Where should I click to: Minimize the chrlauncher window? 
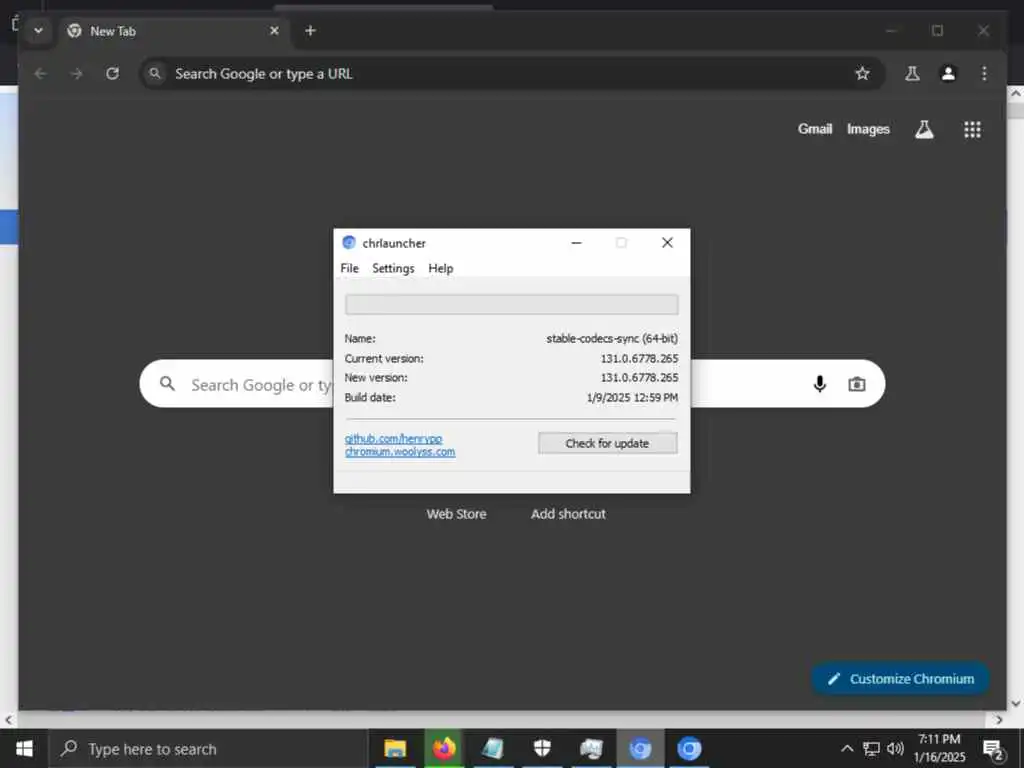[x=576, y=243]
